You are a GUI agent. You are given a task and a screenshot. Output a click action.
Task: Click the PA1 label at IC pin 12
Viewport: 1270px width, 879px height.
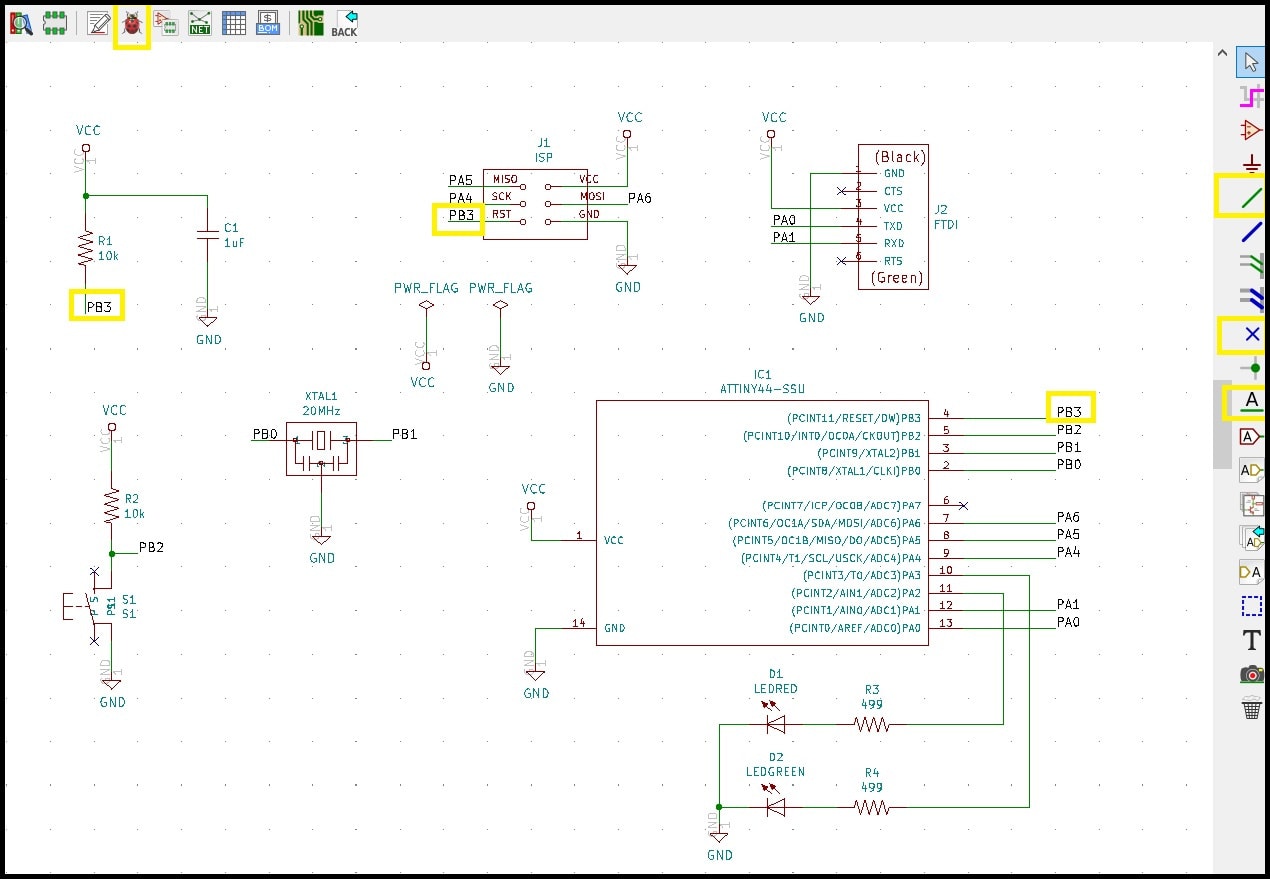coord(1069,605)
